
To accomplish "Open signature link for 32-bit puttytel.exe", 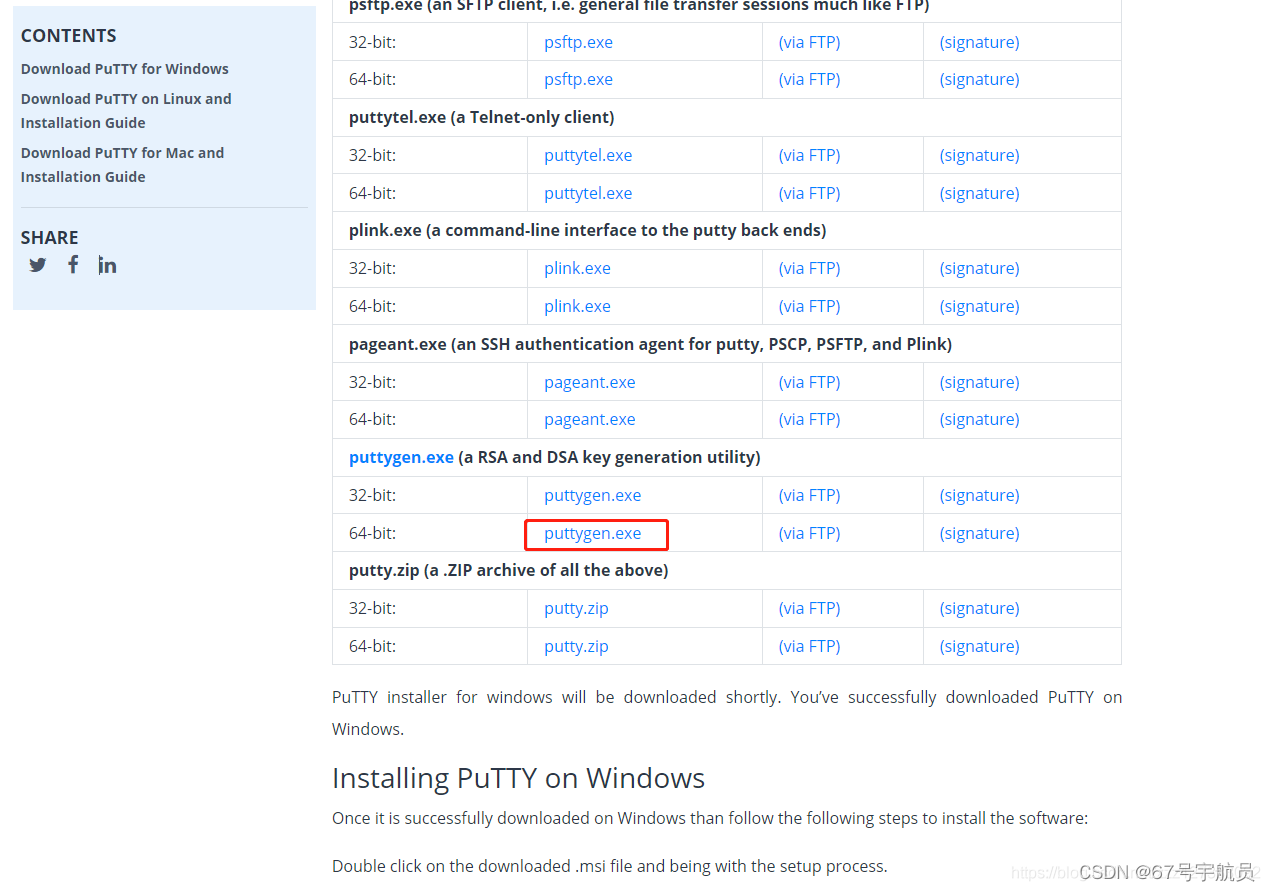I will (x=979, y=155).
